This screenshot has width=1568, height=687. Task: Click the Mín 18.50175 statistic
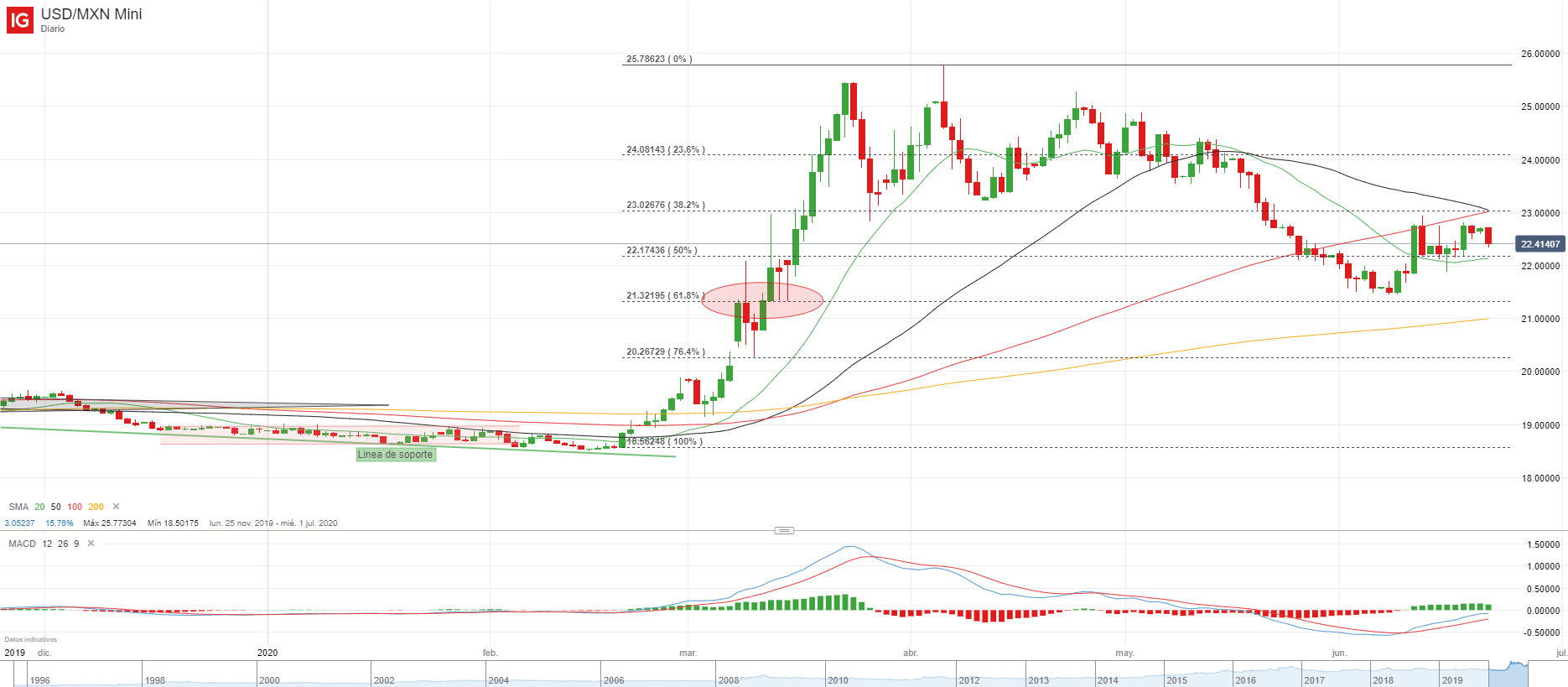point(173,523)
